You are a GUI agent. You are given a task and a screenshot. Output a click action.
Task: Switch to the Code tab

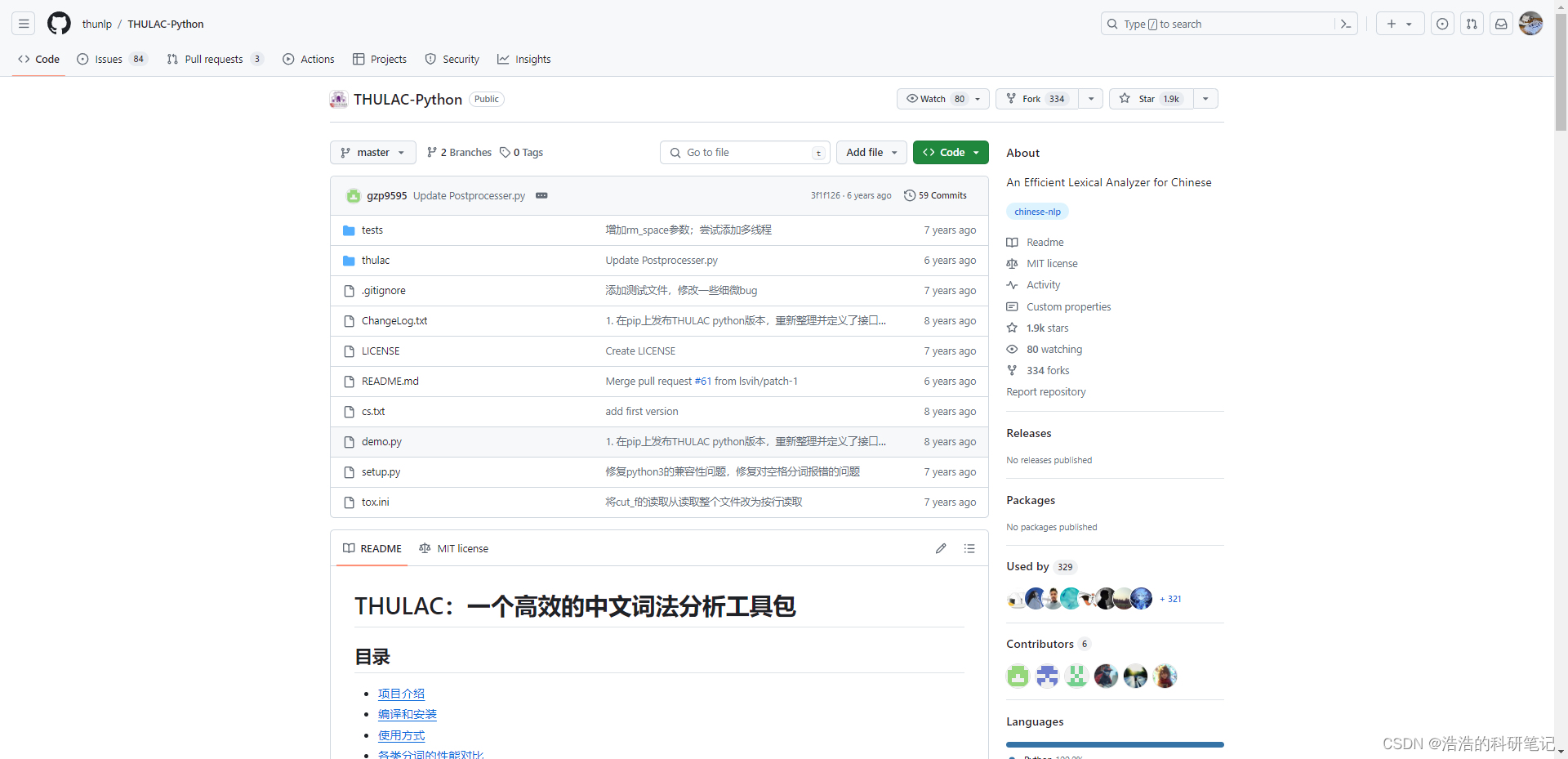coord(38,59)
